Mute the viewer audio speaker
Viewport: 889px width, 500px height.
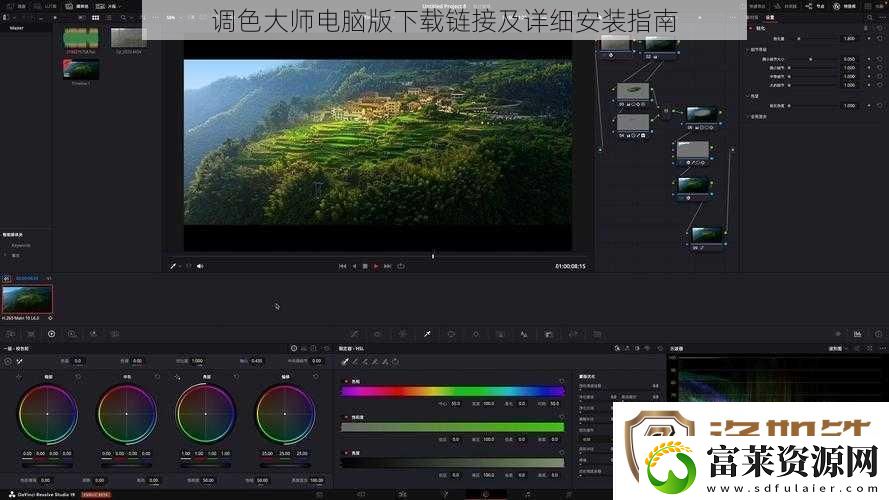200,266
